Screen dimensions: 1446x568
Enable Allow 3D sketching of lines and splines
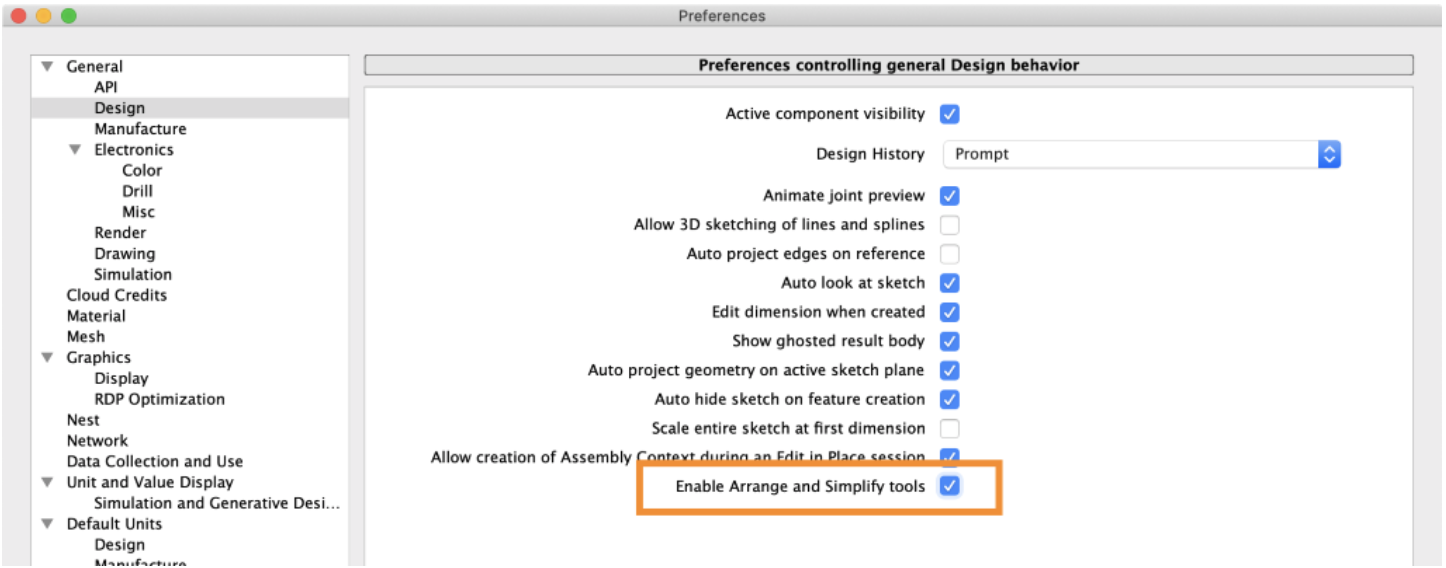pos(949,225)
